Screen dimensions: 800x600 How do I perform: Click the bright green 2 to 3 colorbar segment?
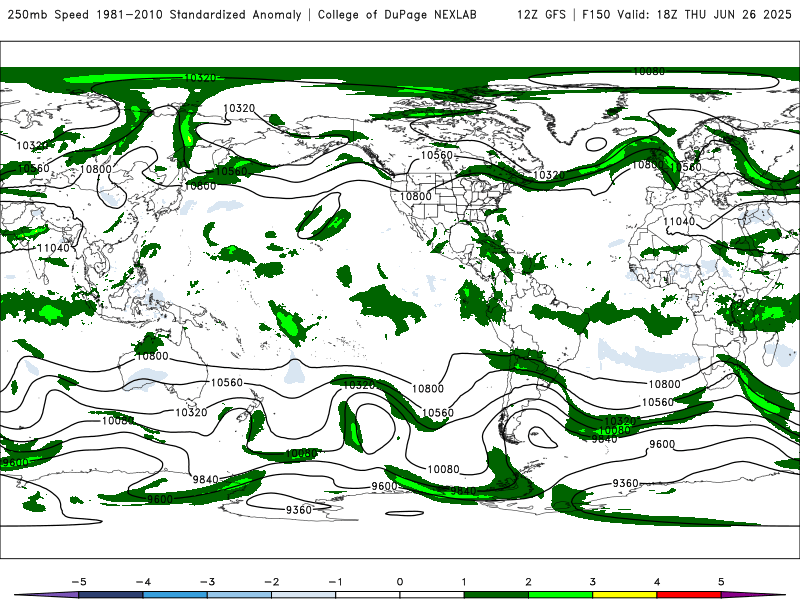click(560, 595)
